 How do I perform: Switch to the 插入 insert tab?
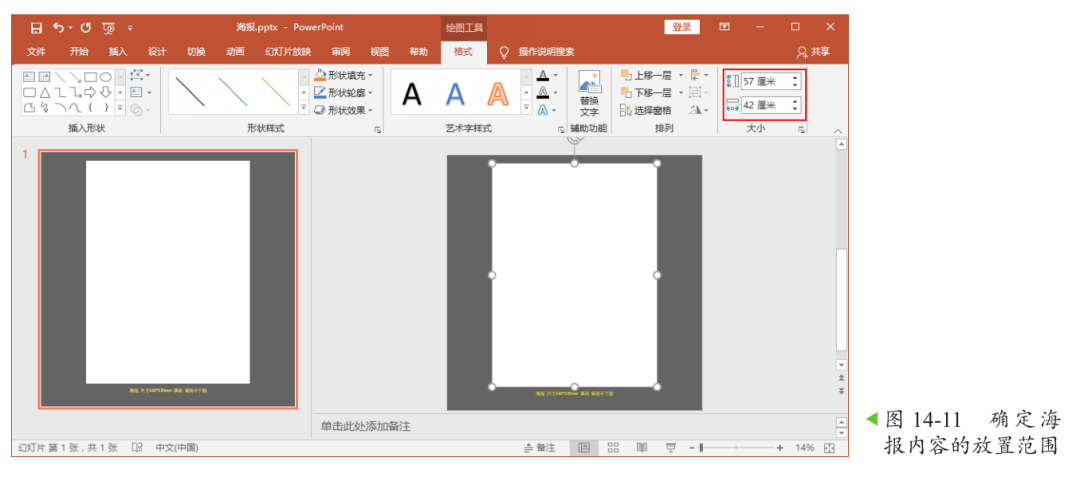[x=118, y=52]
